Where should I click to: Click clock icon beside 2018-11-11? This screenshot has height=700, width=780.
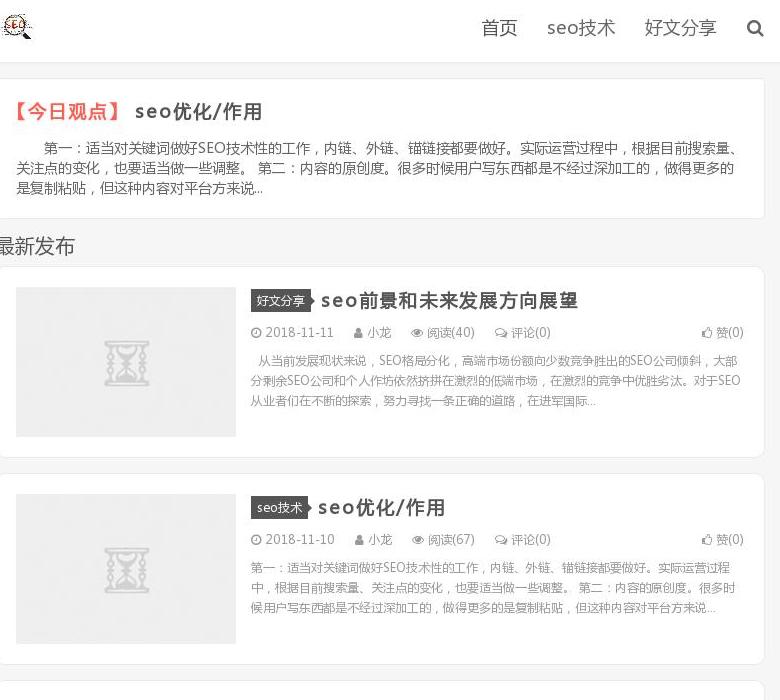pos(256,333)
